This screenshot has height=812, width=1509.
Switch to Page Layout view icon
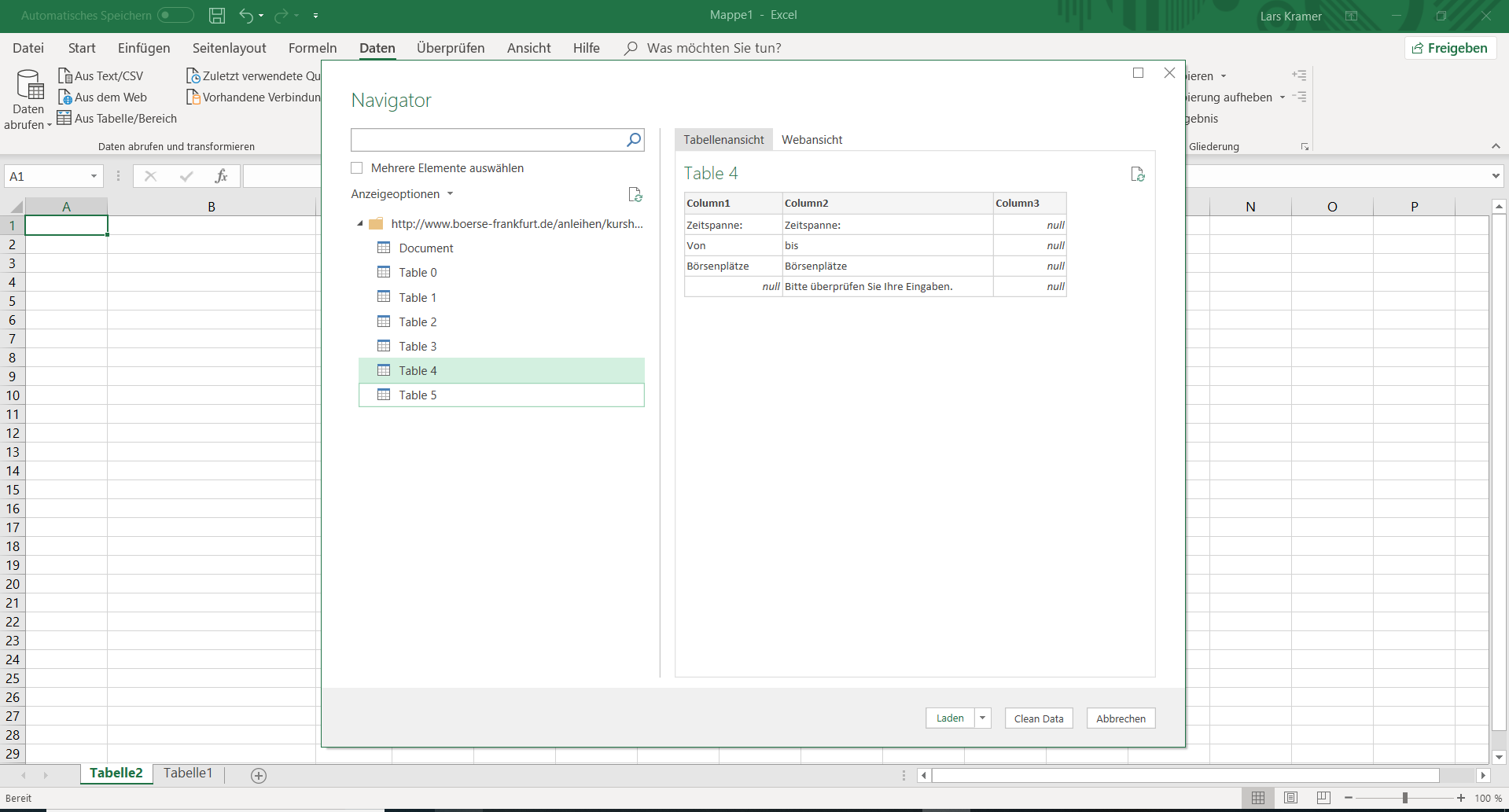click(x=1290, y=798)
